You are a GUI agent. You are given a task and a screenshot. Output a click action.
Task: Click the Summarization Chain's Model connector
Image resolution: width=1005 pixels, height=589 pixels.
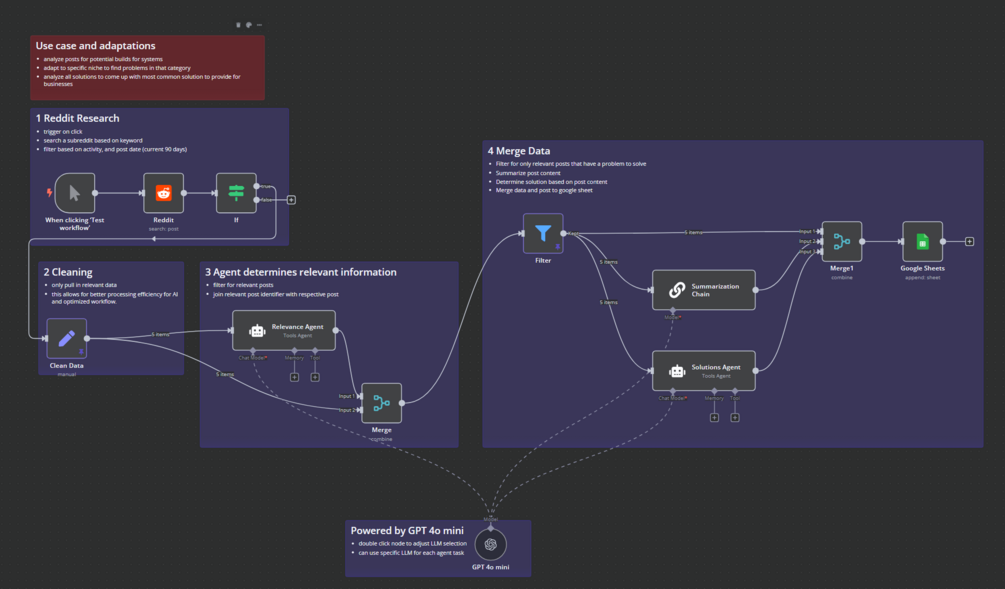coord(672,310)
